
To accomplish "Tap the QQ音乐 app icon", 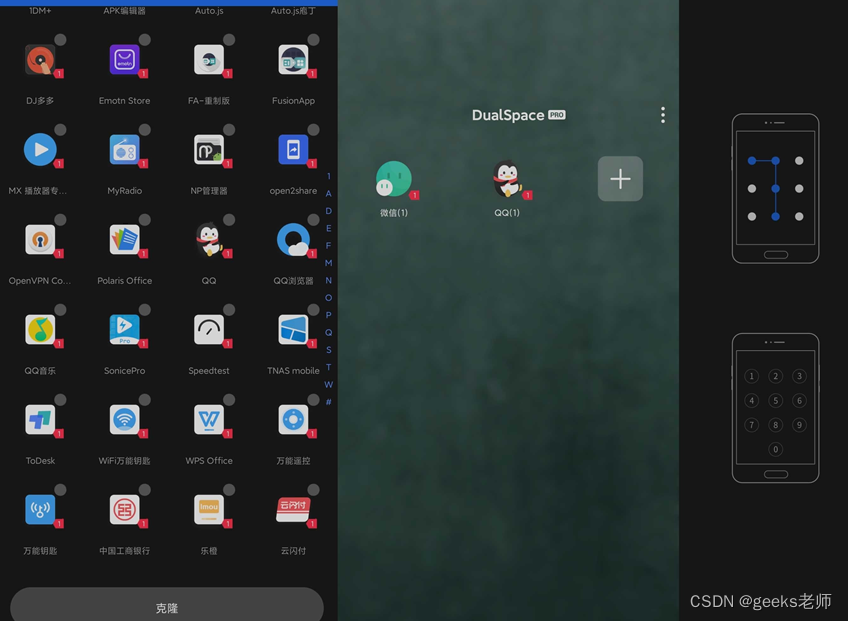I will click(x=40, y=329).
